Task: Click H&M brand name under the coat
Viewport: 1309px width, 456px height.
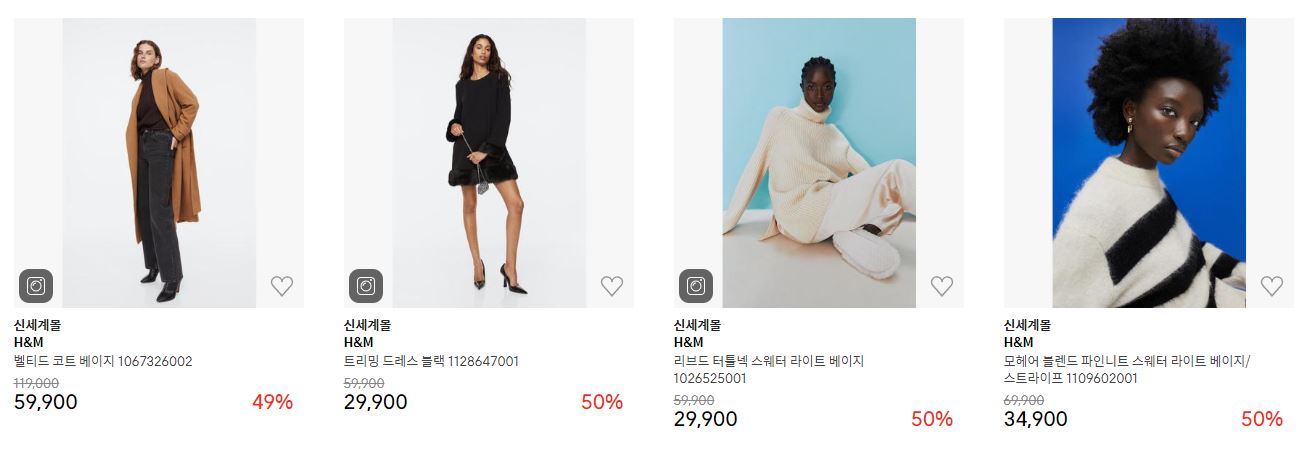Action: [29, 342]
